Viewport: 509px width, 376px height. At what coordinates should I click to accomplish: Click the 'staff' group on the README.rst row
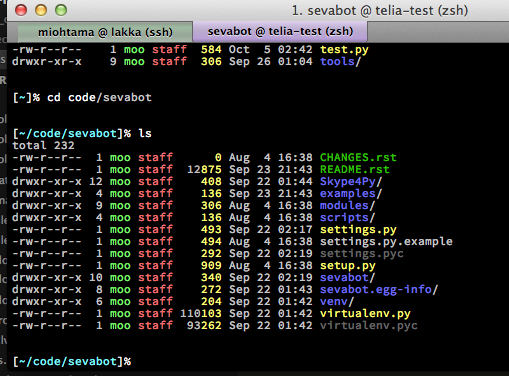click(156, 169)
